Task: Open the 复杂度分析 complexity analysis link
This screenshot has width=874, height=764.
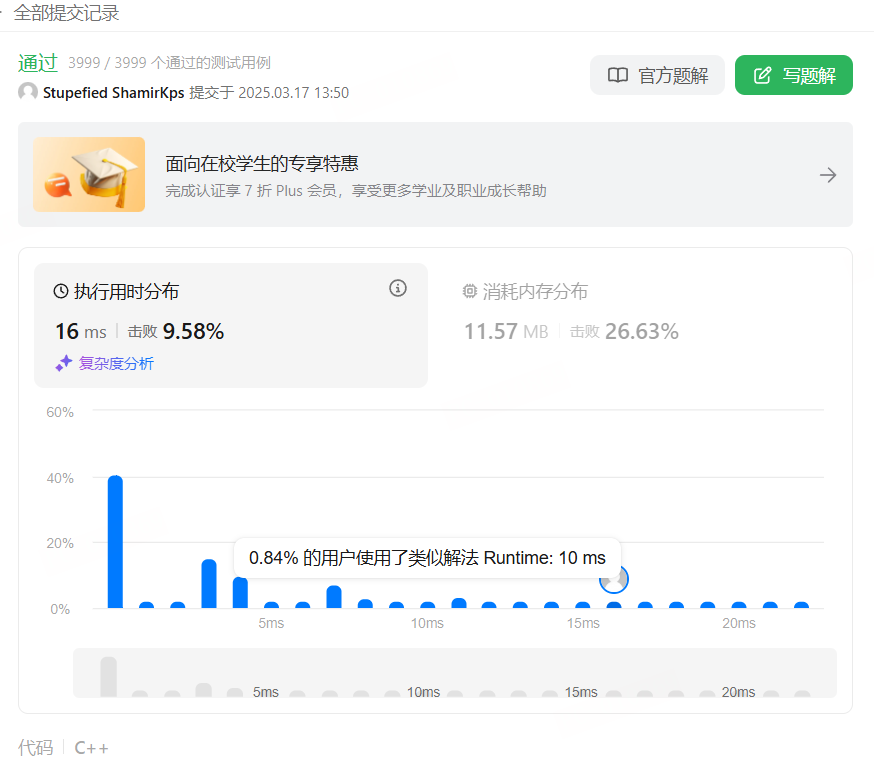Action: coord(116,363)
